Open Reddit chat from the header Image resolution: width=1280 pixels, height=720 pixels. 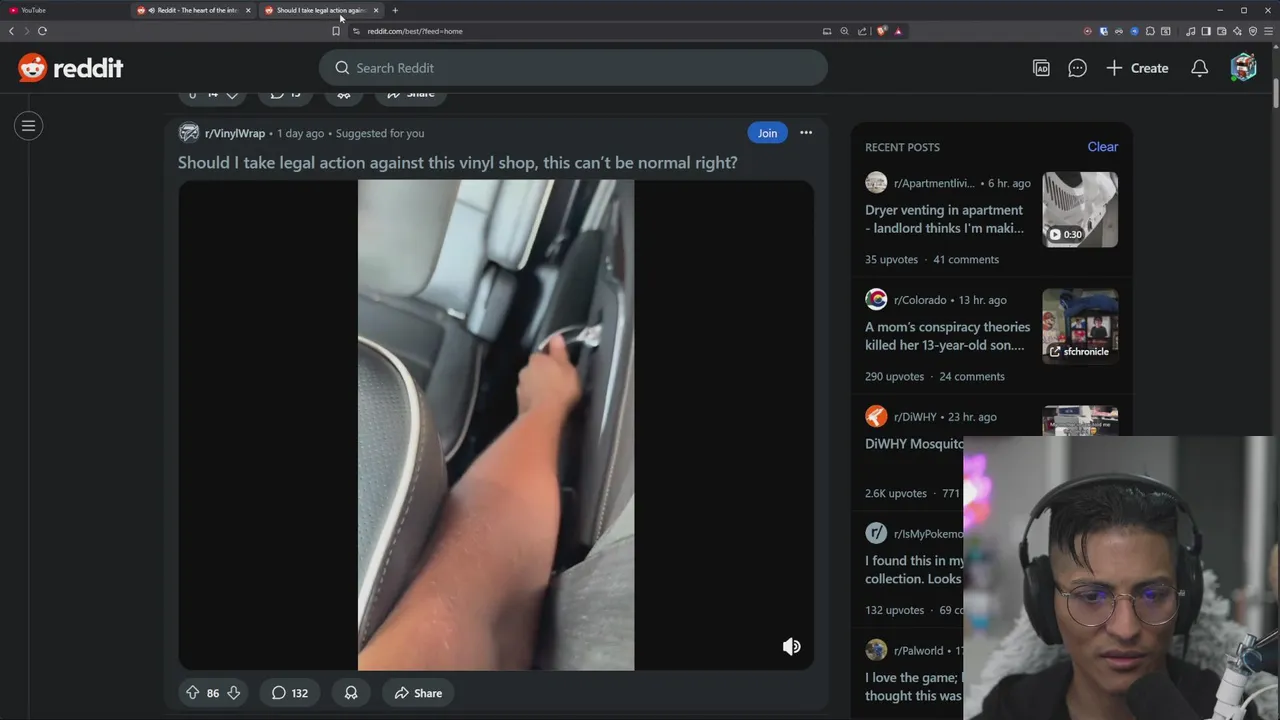pos(1077,68)
